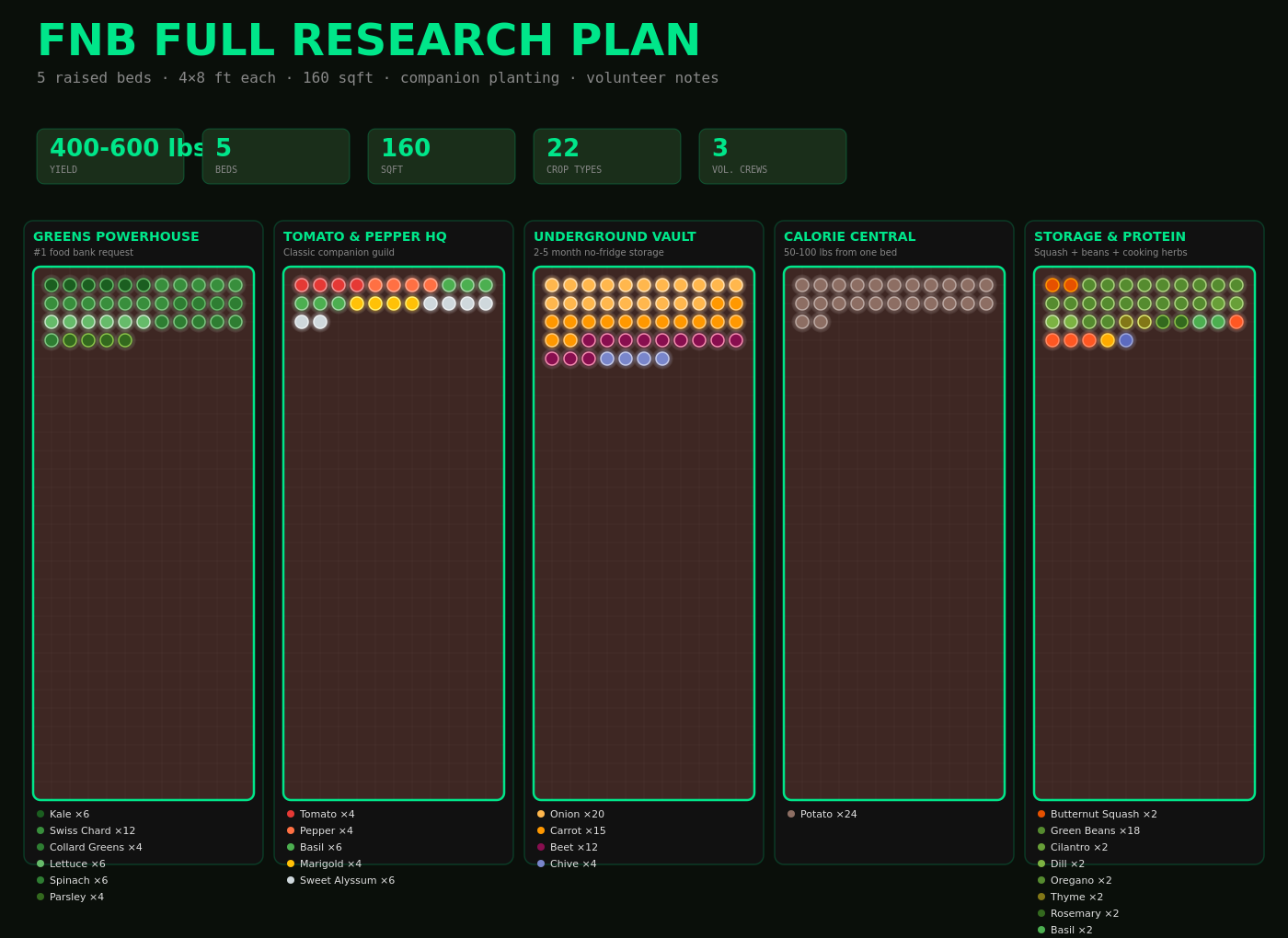Viewport: 1288px width, 938px height.
Task: Open the Storage & Protein bed title
Action: point(1110,236)
